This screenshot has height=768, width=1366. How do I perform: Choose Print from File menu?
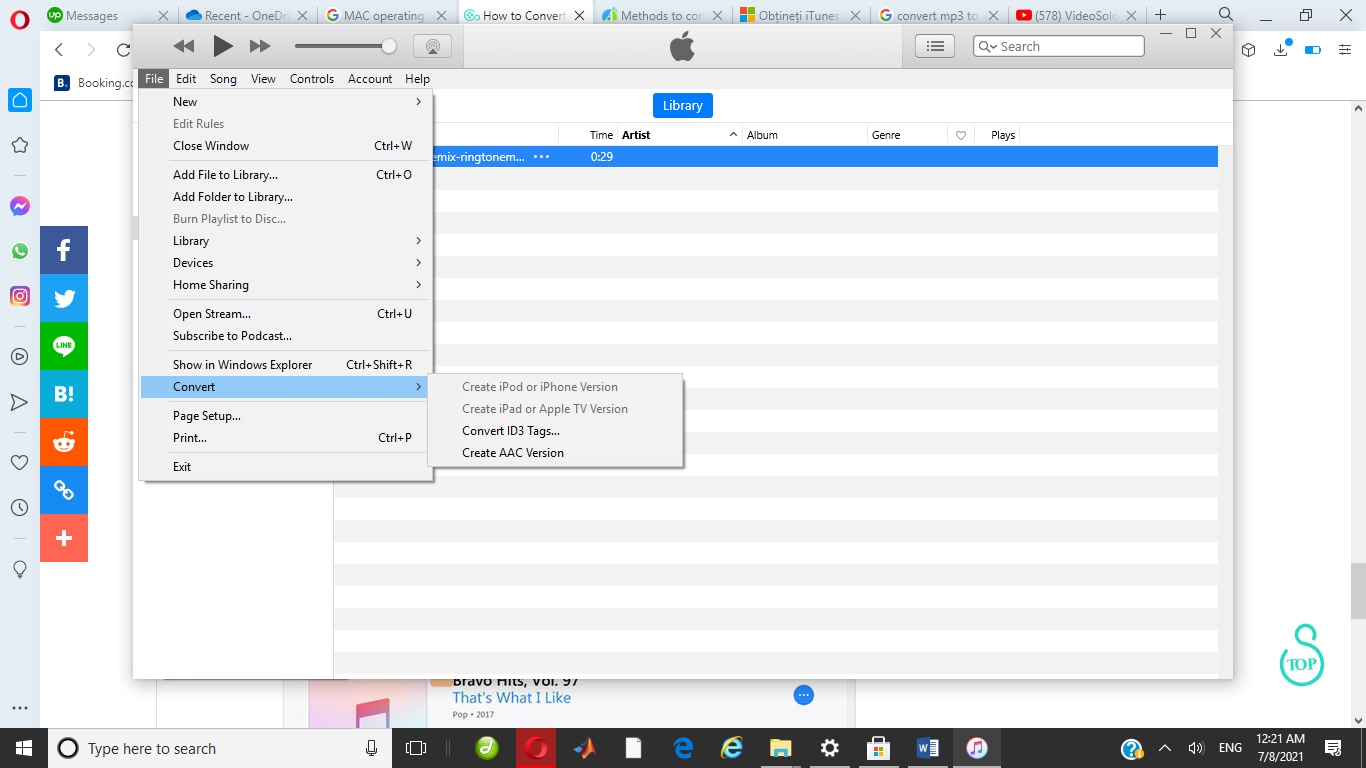tap(285, 438)
